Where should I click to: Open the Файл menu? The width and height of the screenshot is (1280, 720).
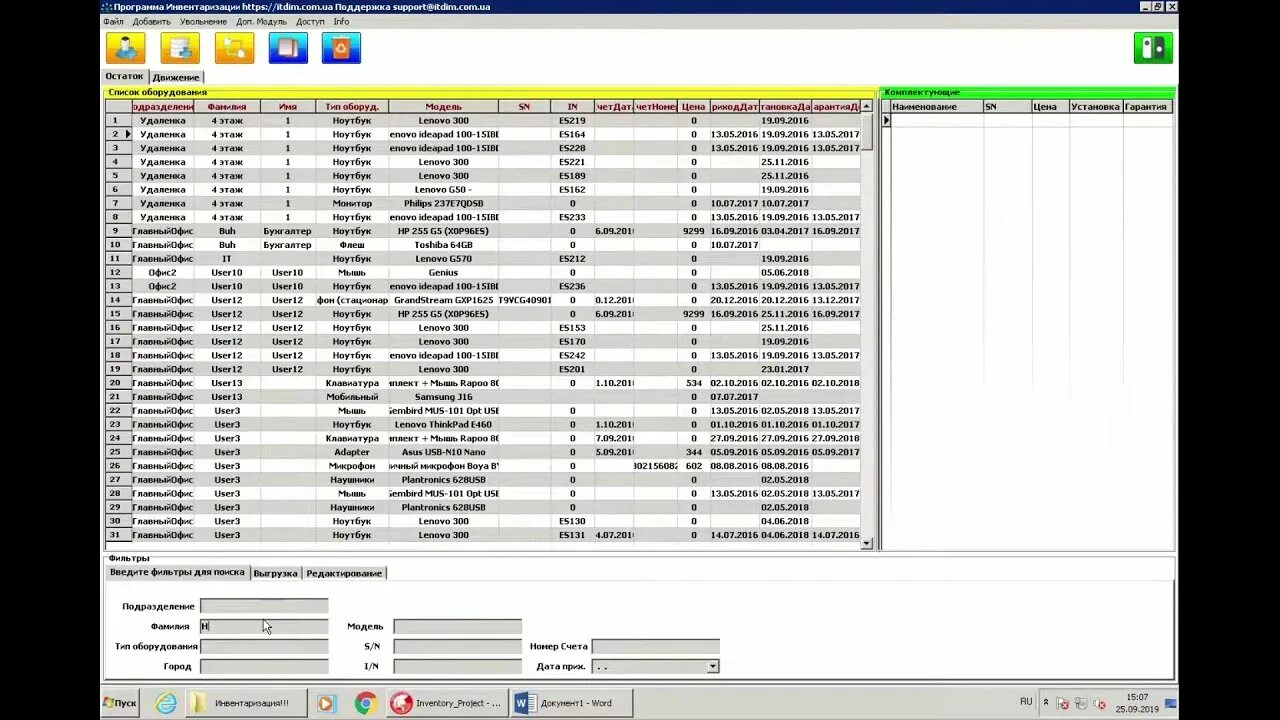tap(113, 21)
